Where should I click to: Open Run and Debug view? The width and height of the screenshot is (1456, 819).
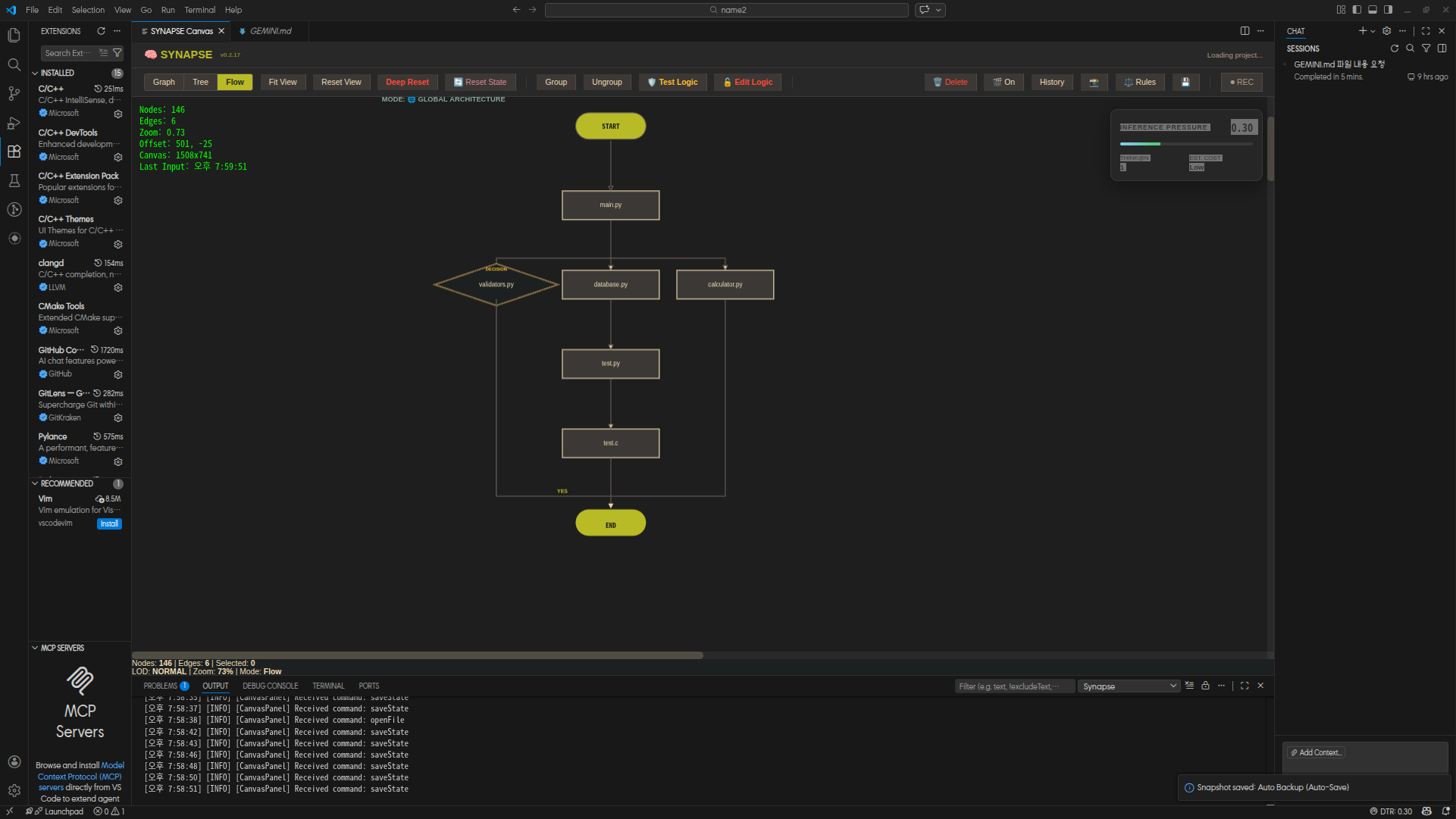(14, 123)
